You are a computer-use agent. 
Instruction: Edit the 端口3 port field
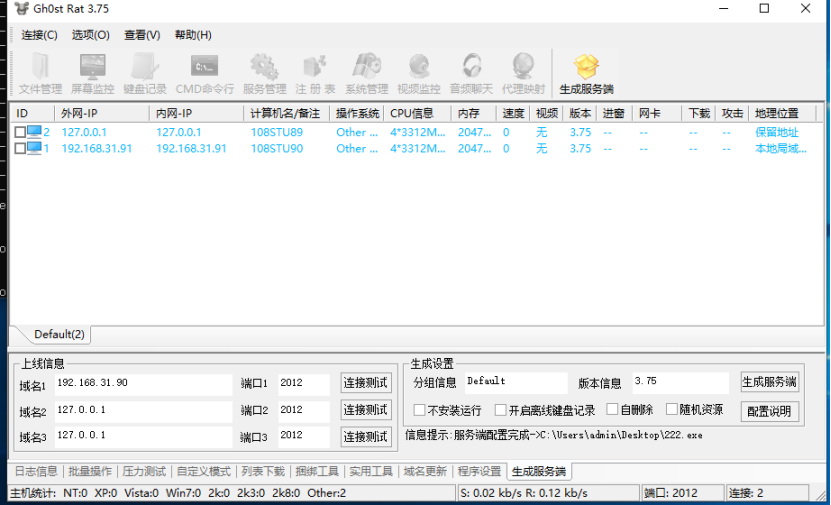point(304,437)
